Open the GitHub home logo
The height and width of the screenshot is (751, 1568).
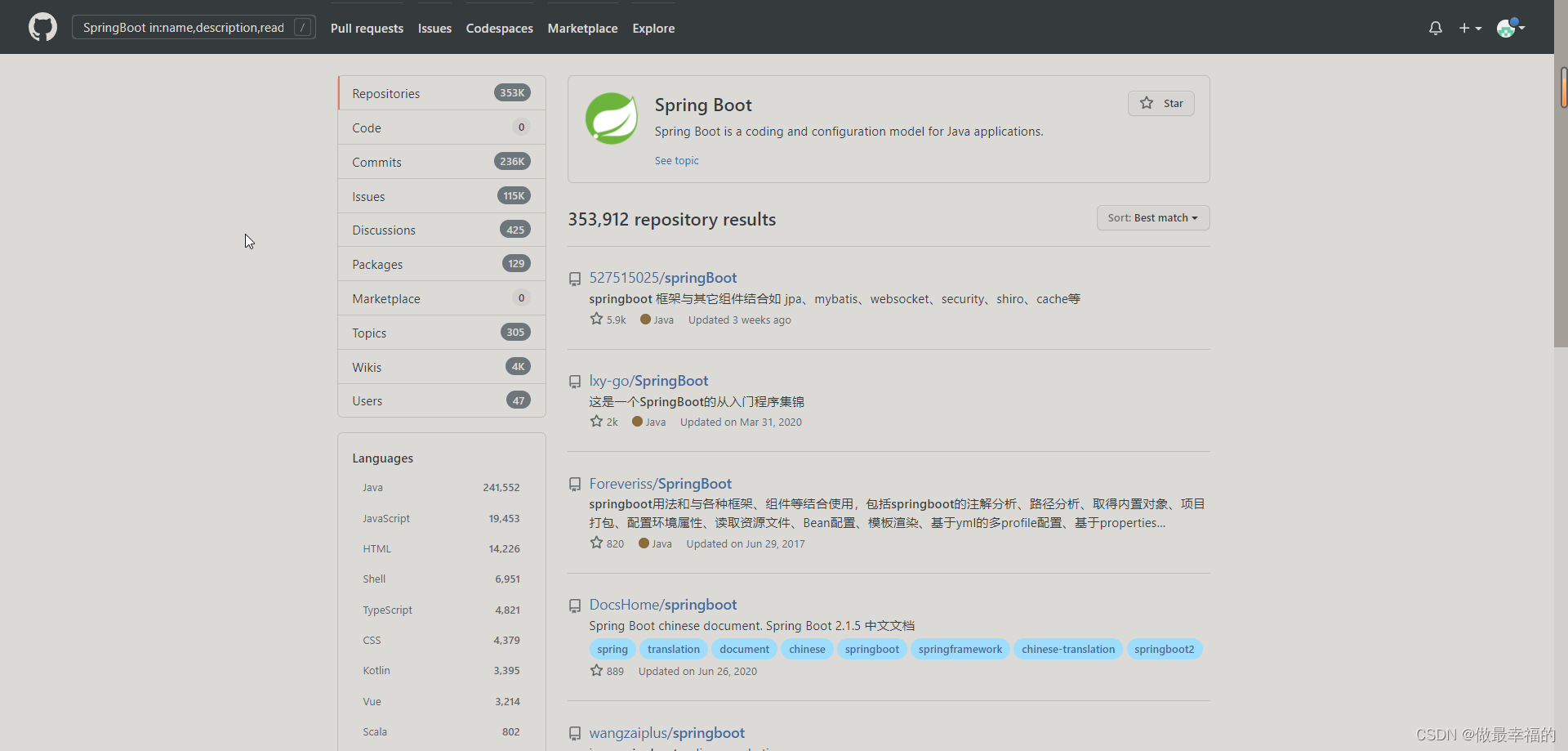pos(42,27)
